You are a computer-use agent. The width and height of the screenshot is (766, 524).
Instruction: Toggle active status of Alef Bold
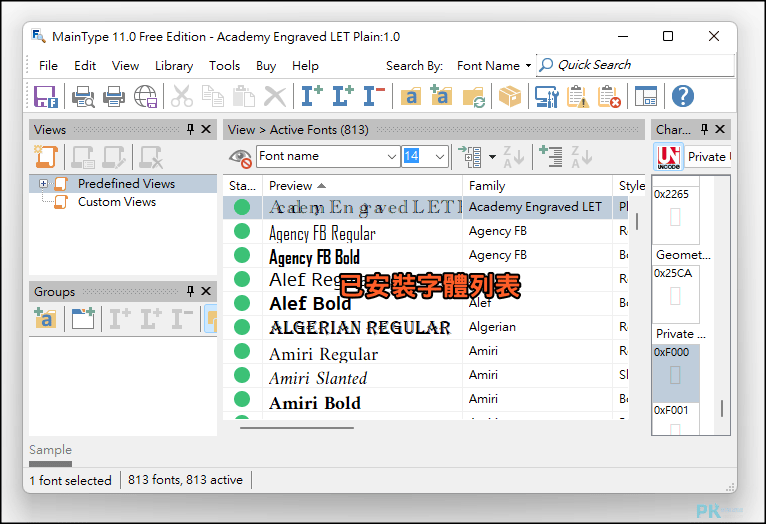[242, 303]
